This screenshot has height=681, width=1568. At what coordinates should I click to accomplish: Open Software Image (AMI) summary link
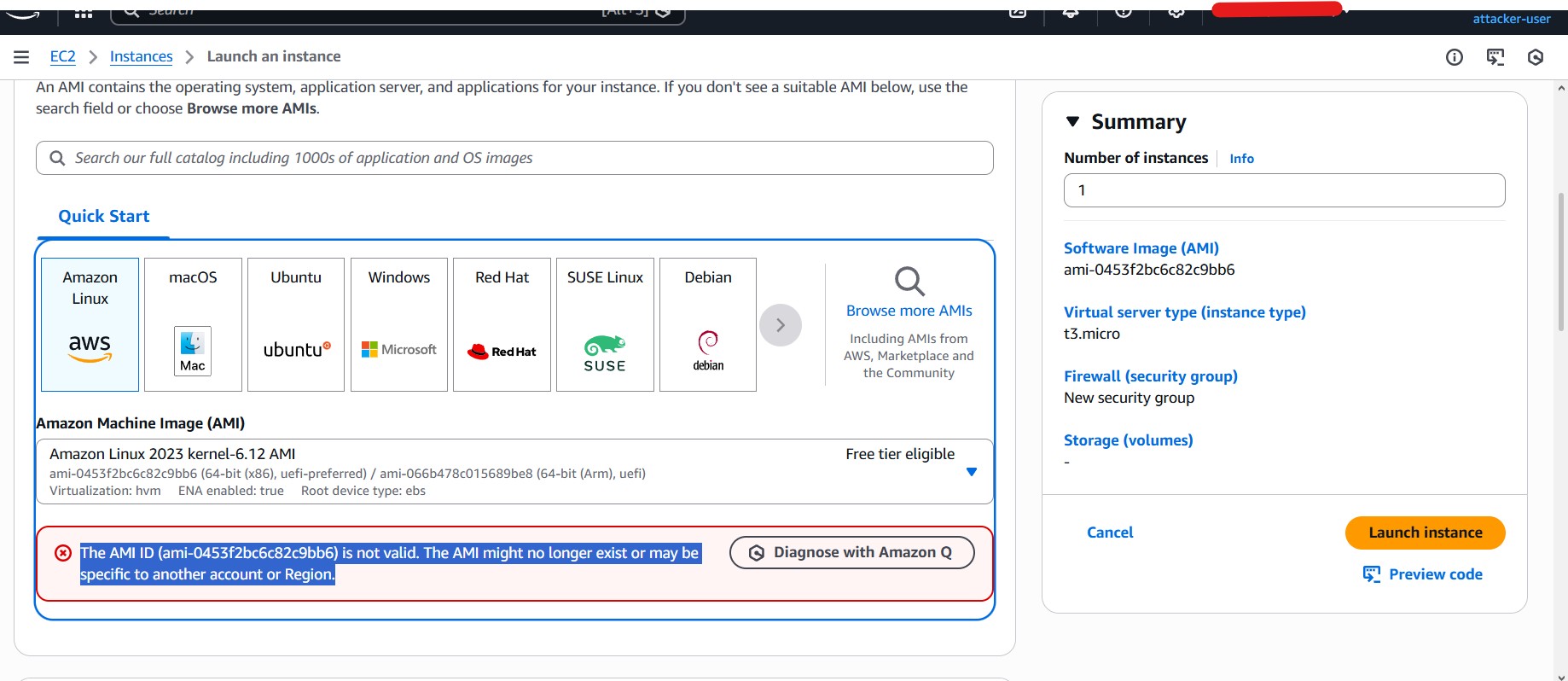1141,248
